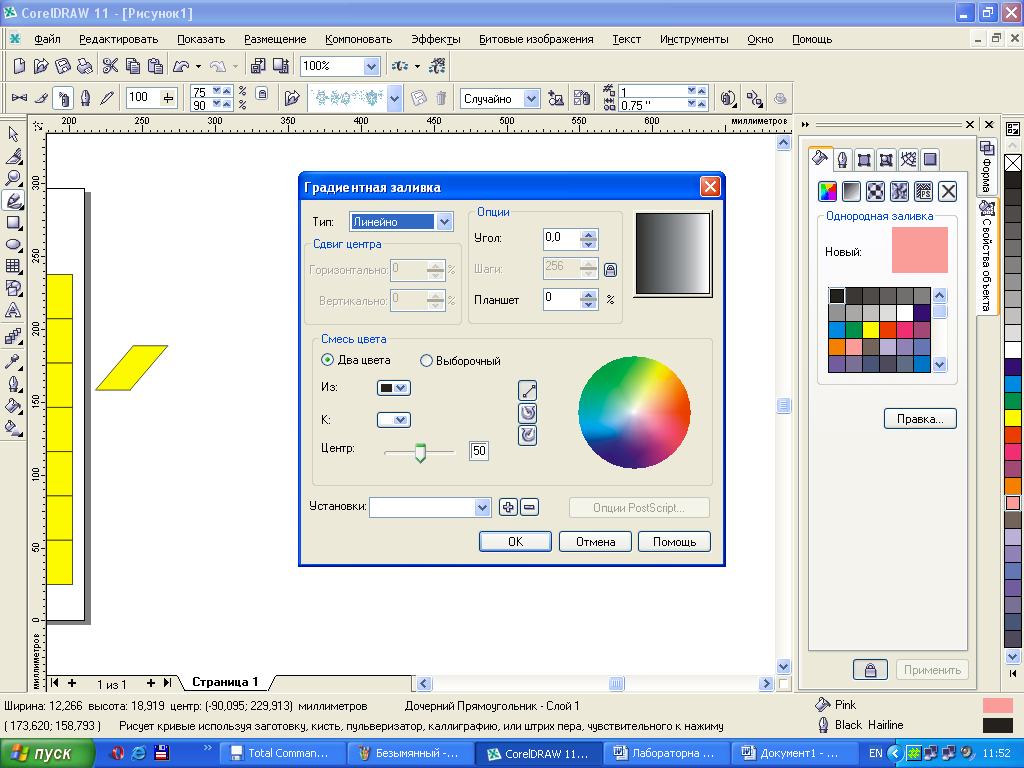Click the 'Помощь' button in dialog
1024x768 pixels.
(x=675, y=541)
